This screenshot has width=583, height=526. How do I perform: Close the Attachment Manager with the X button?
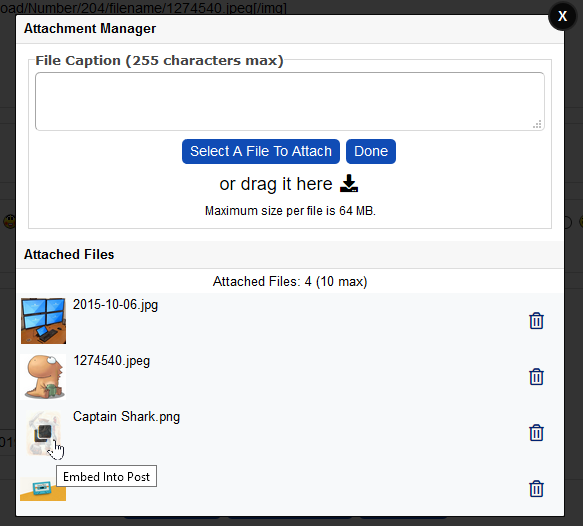[x=562, y=16]
